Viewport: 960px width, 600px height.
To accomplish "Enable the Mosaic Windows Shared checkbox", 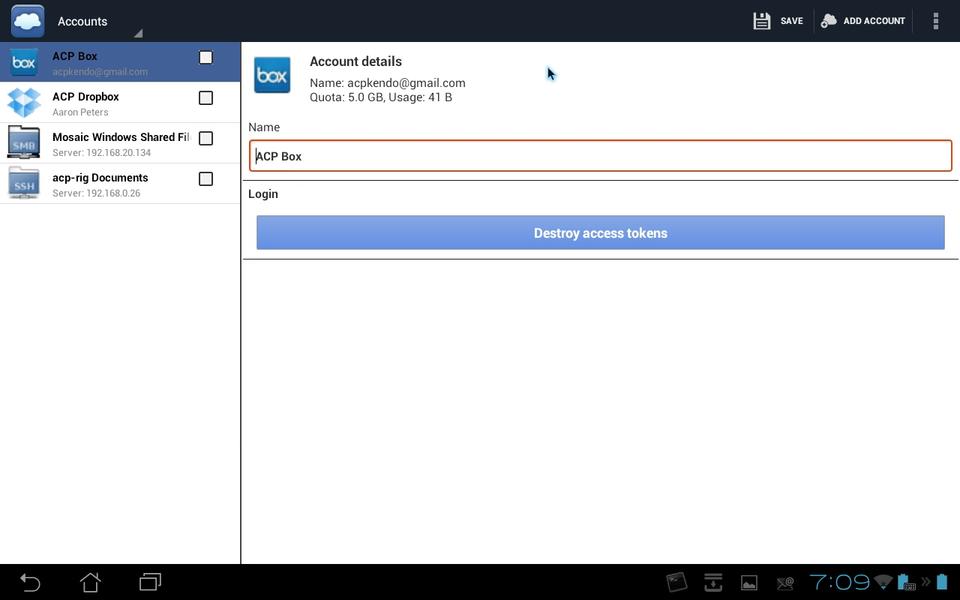I will (x=206, y=139).
